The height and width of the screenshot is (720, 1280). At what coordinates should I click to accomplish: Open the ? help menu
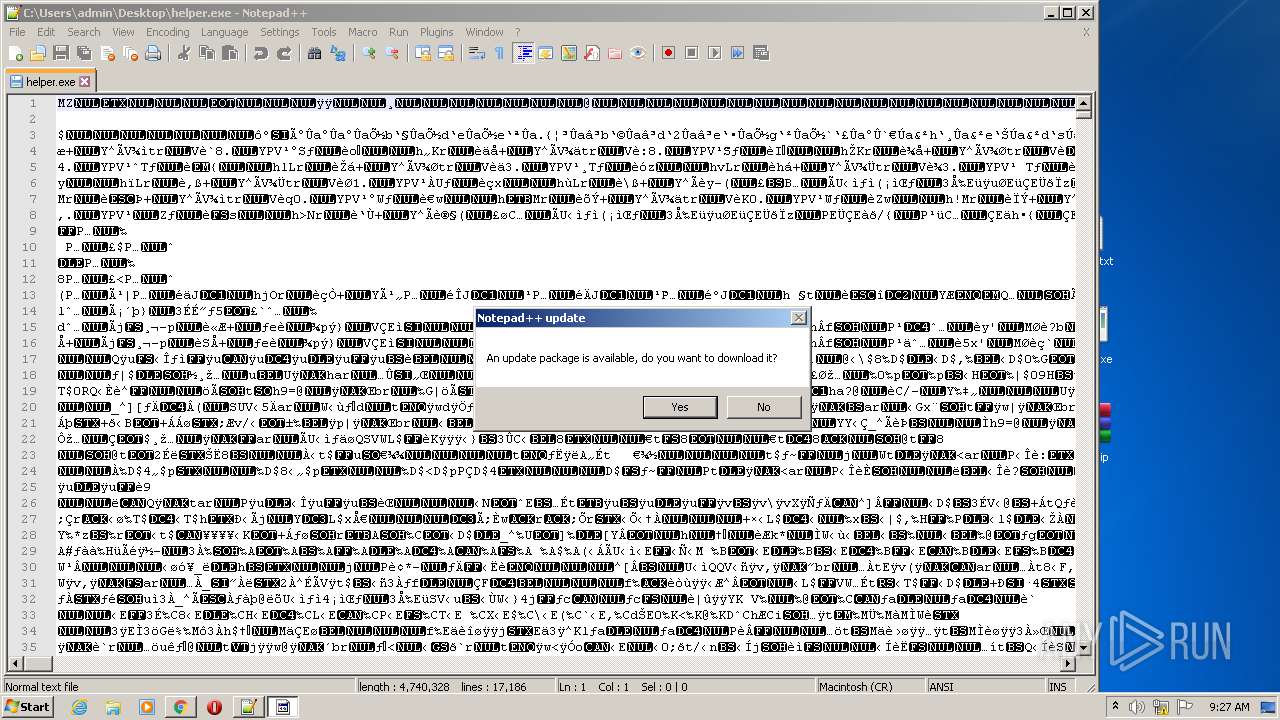click(x=517, y=32)
